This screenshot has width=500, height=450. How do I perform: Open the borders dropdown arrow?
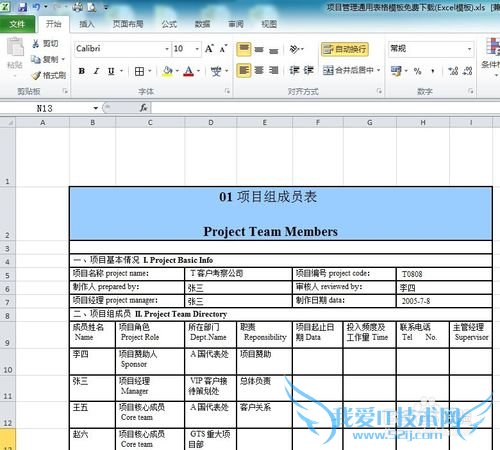150,71
